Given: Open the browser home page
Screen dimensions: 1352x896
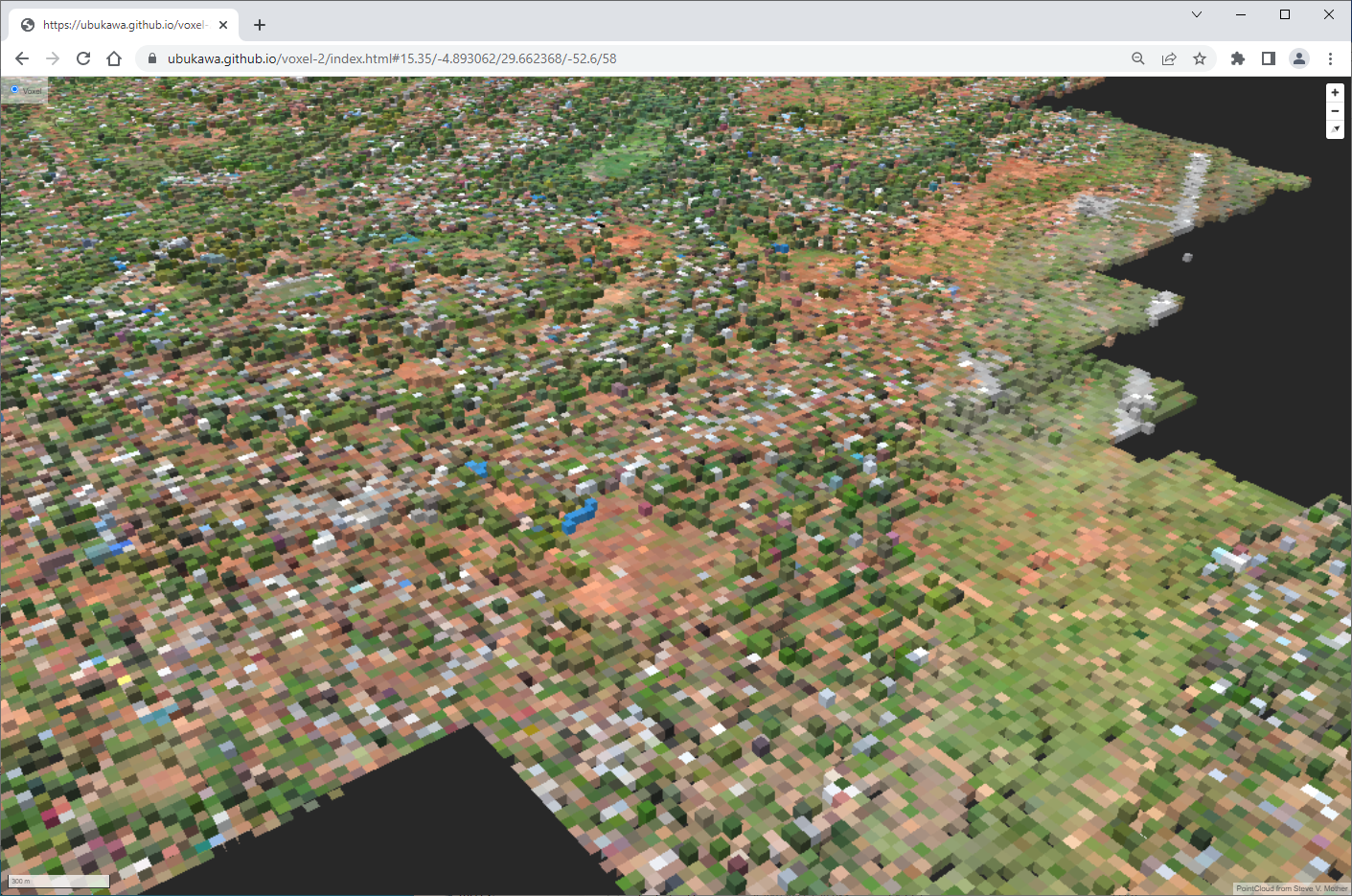Looking at the screenshot, I should pos(114,58).
